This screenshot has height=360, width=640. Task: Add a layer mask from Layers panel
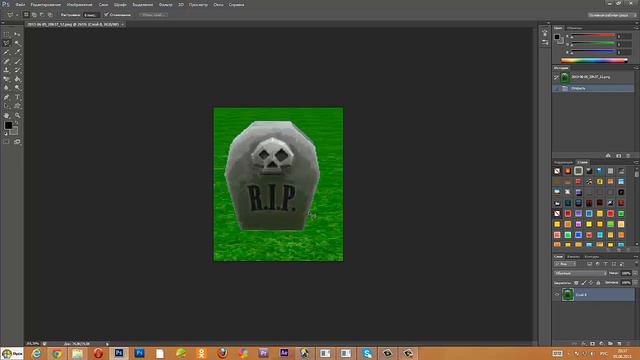[x=593, y=344]
